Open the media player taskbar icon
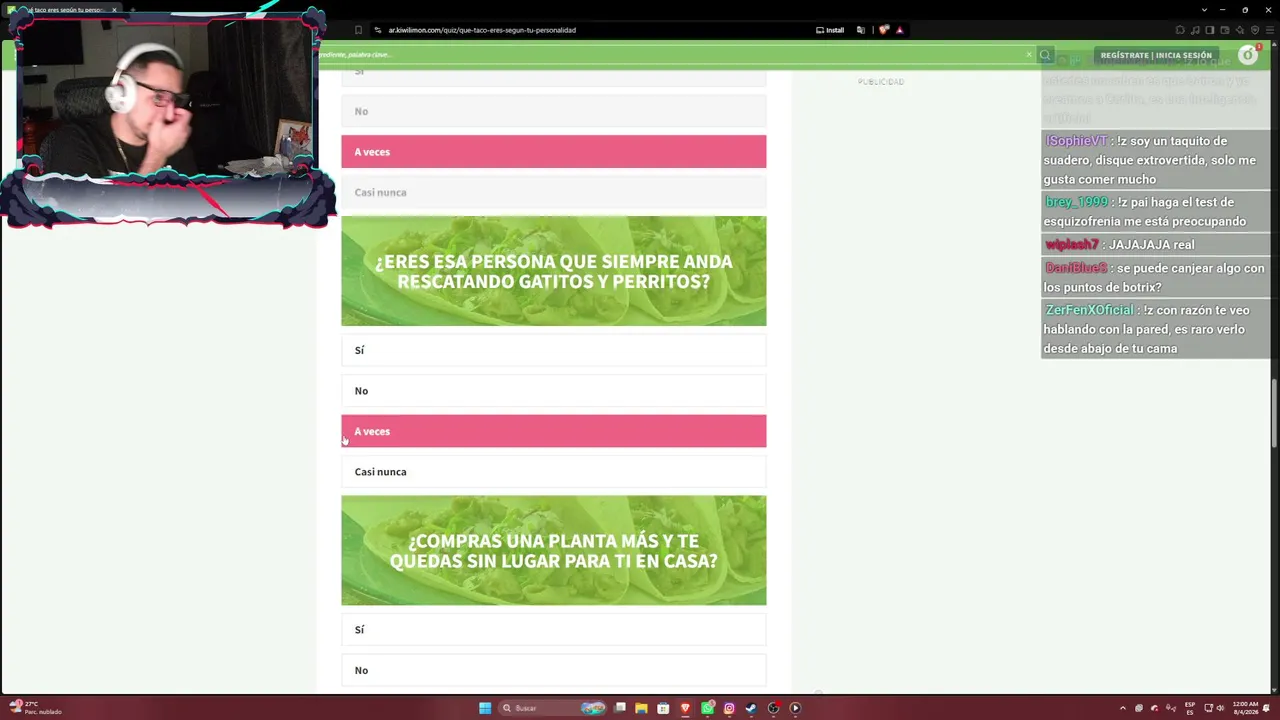 pos(795,708)
